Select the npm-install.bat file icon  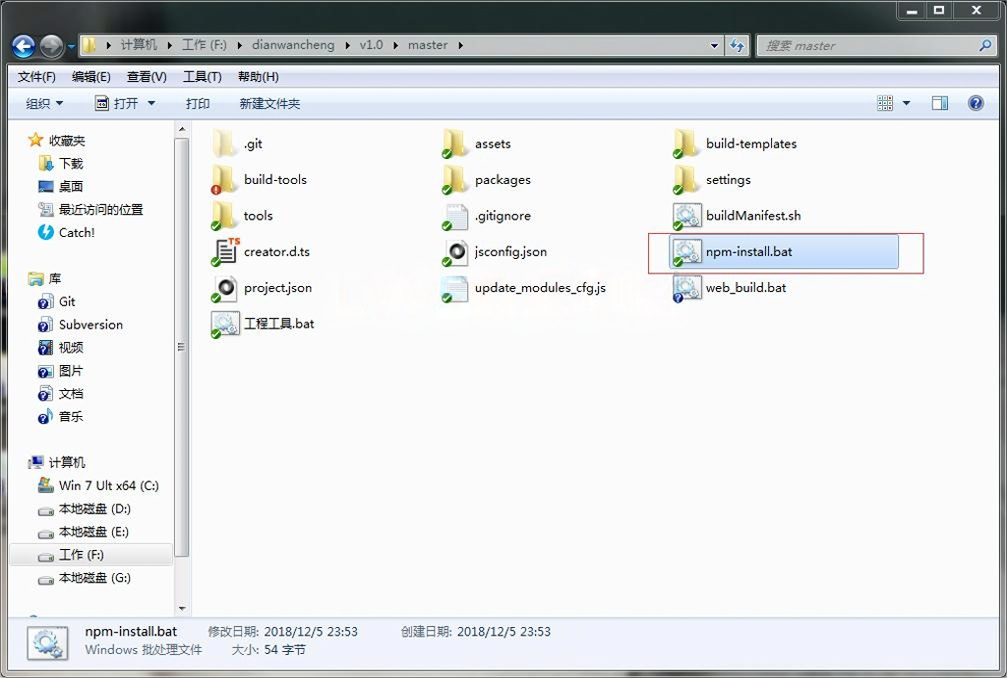click(686, 252)
